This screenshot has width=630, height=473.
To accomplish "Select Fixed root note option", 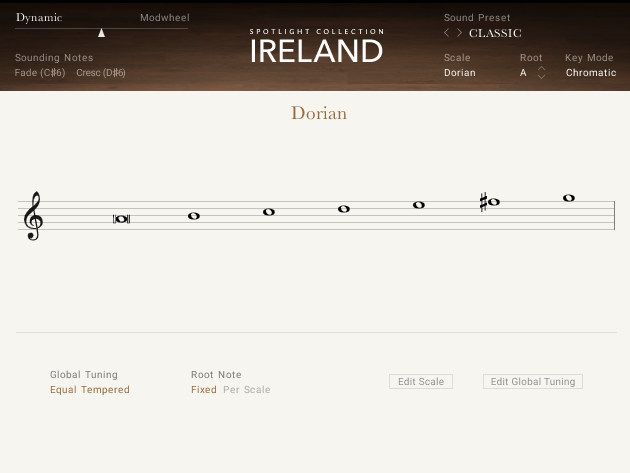I will pos(204,390).
